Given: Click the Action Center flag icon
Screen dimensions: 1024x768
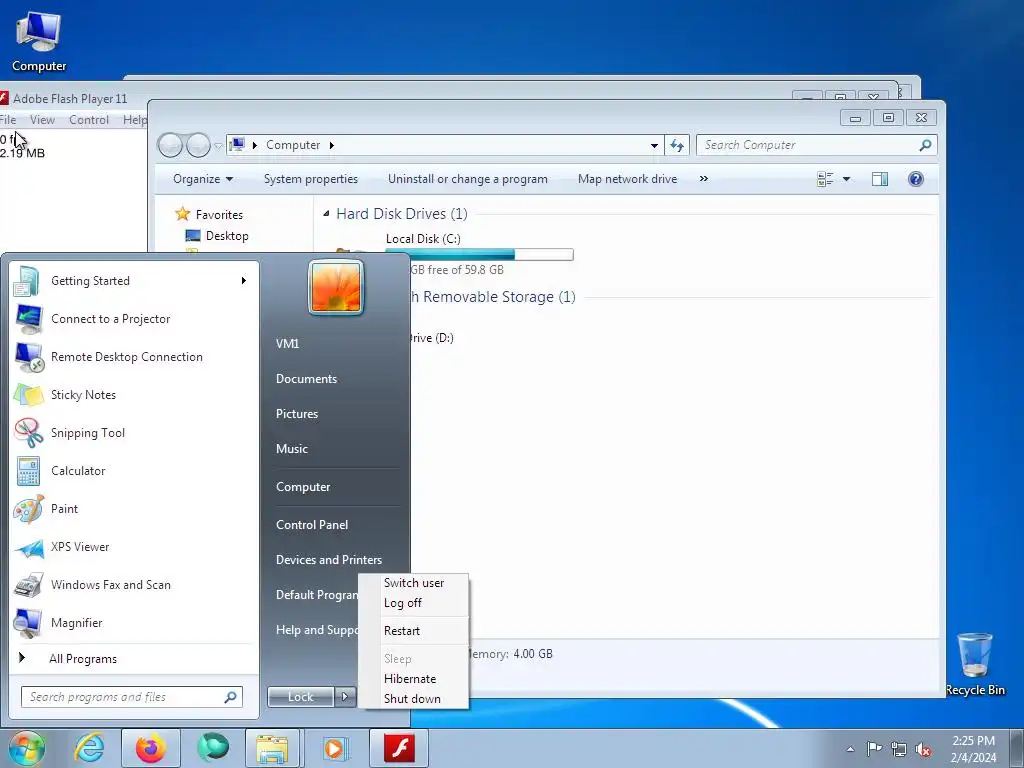Looking at the screenshot, I should (x=874, y=748).
